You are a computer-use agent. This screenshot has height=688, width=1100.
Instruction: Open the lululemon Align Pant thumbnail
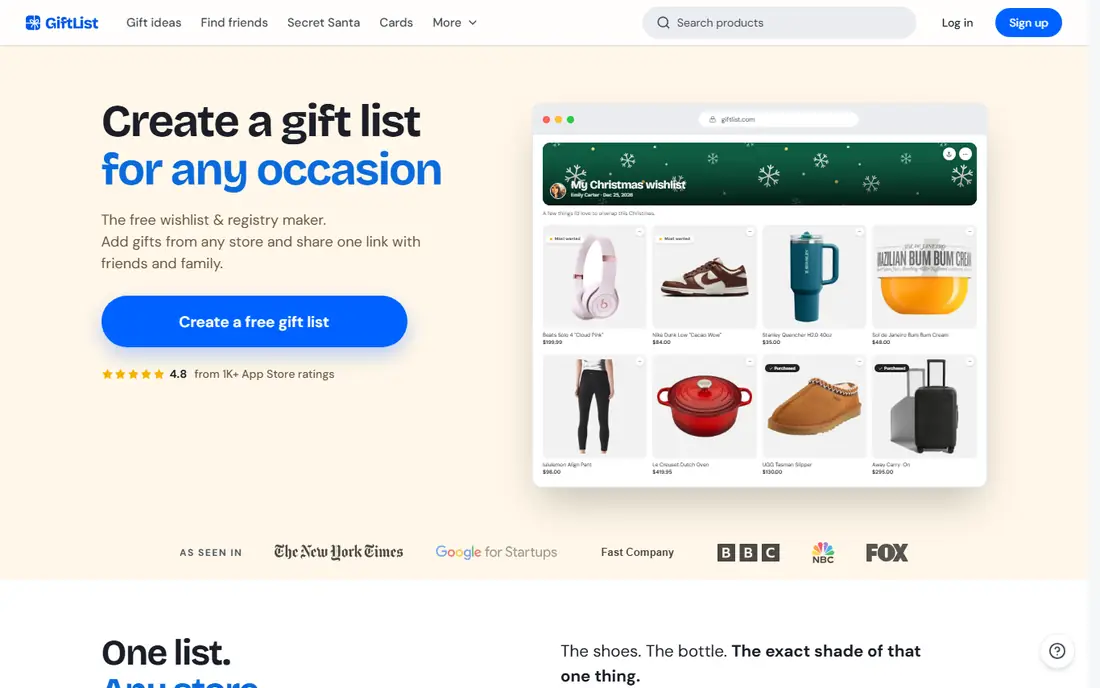point(594,406)
